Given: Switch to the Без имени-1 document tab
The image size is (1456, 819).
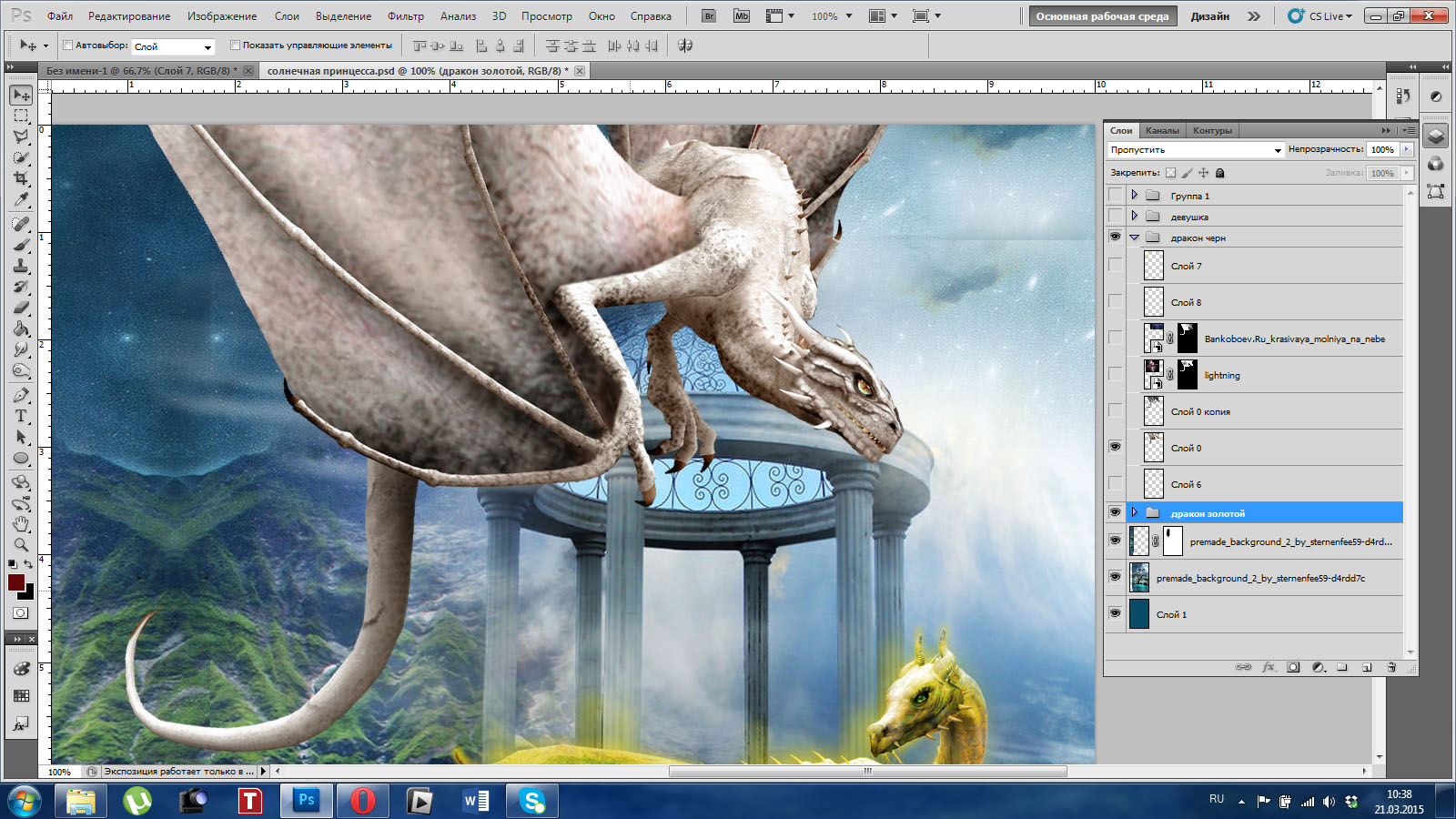Looking at the screenshot, I should pos(141,70).
